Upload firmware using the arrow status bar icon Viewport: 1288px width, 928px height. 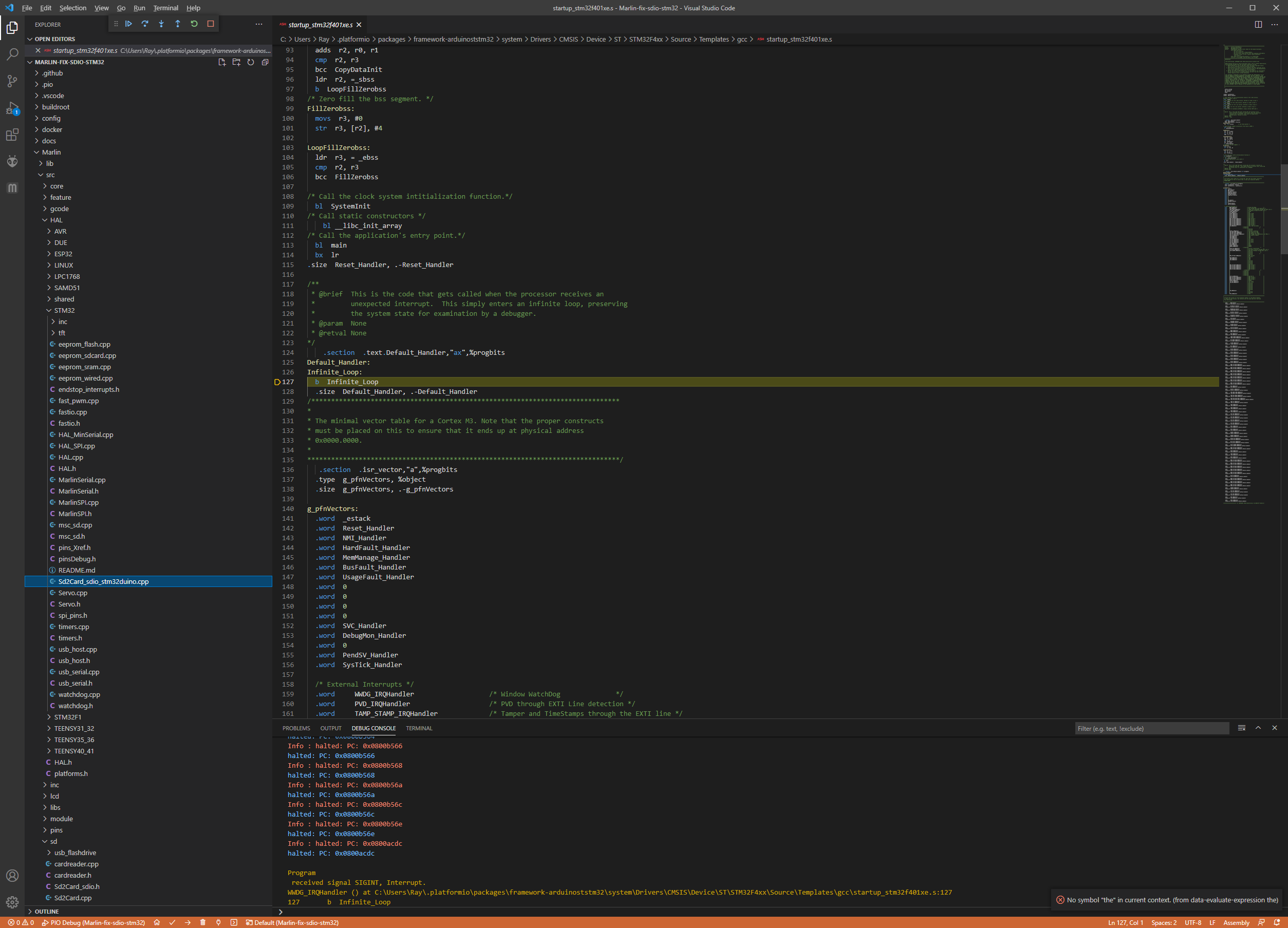(188, 922)
